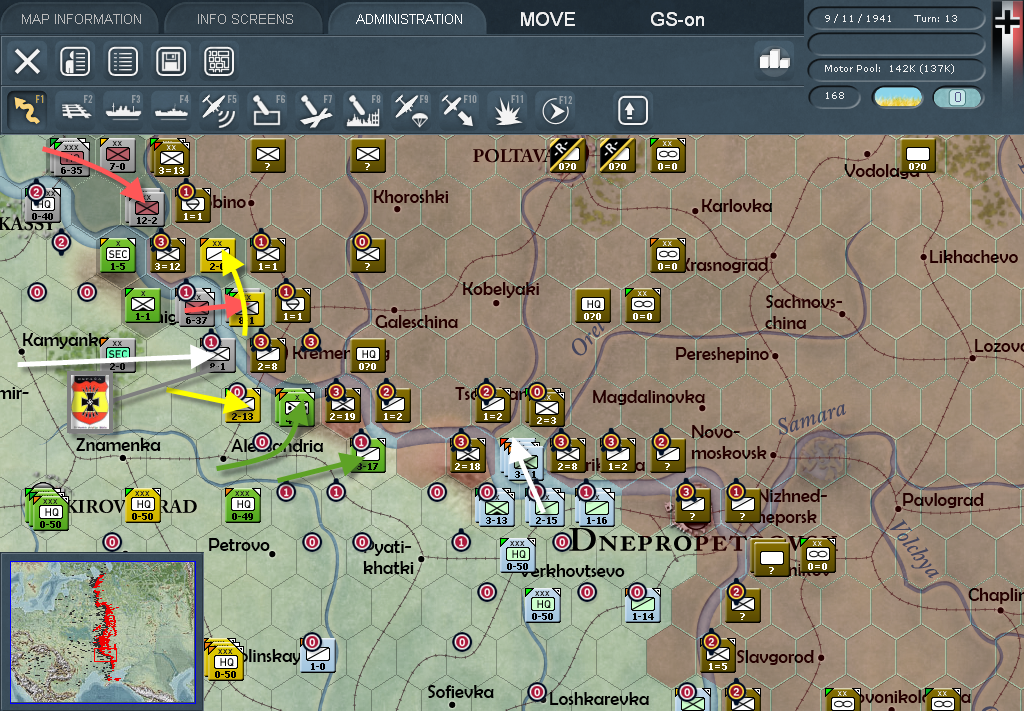
Task: Click the GS-on status label
Action: [677, 20]
